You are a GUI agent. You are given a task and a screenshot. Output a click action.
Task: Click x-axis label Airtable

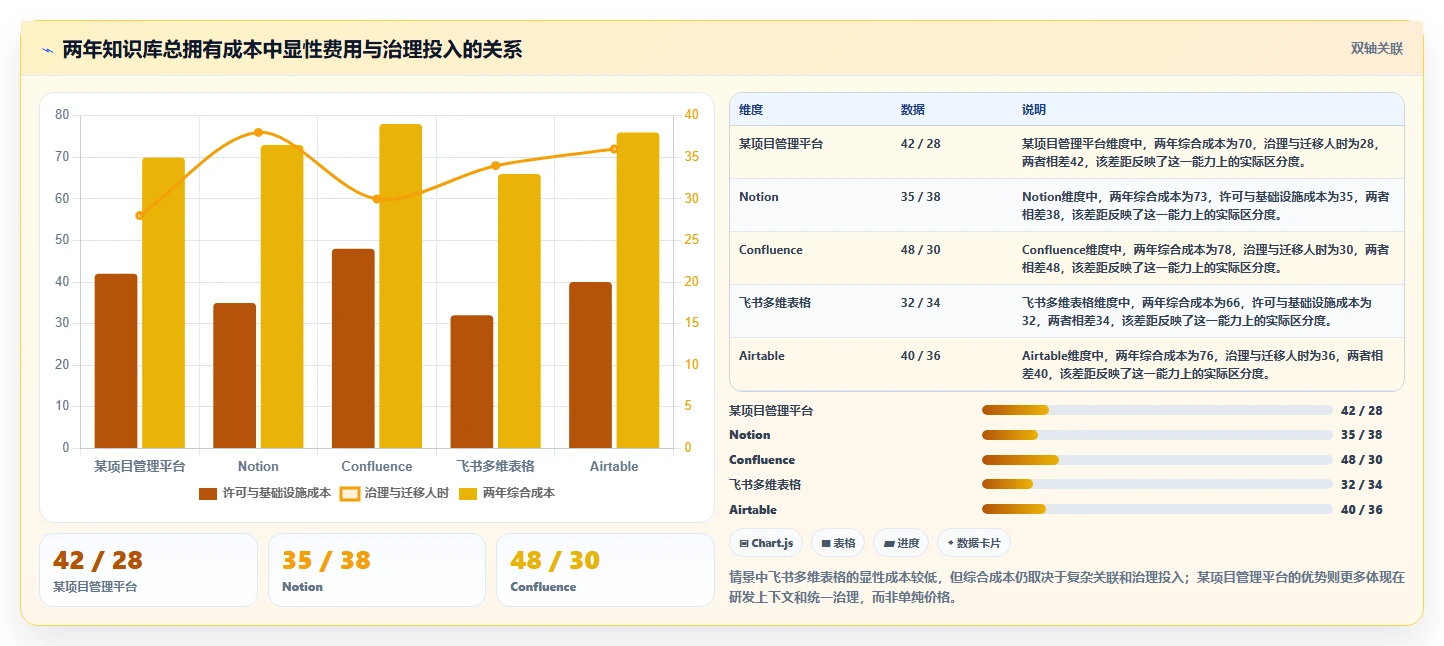(614, 466)
